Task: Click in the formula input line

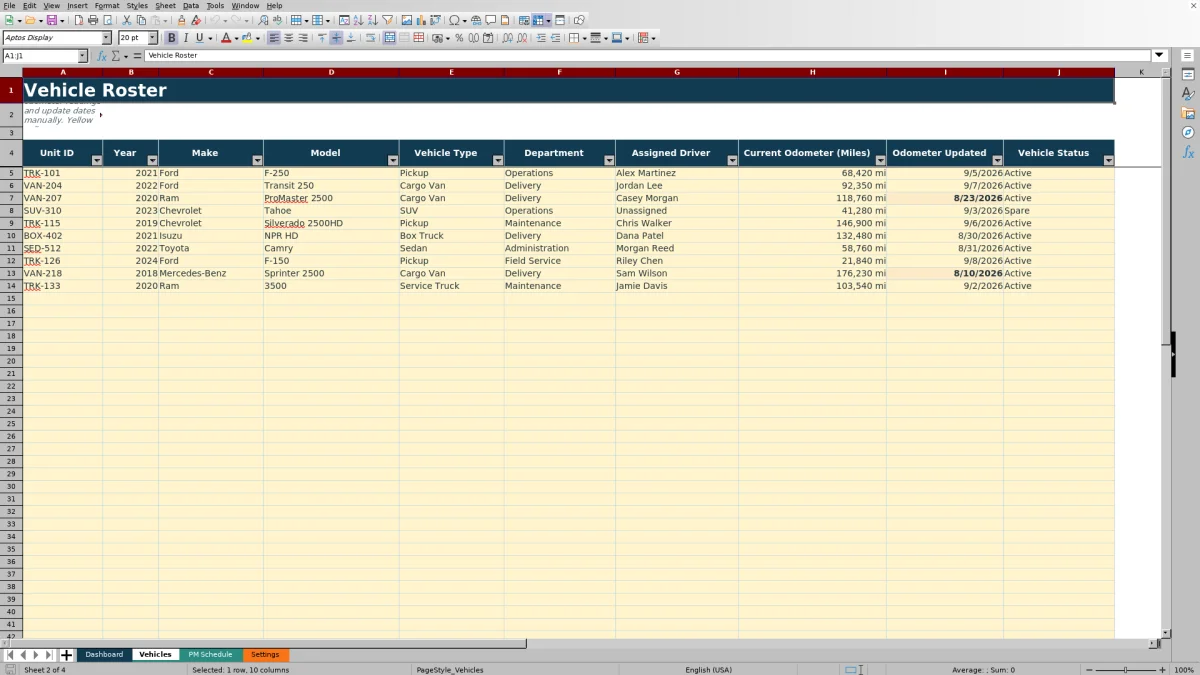Action: pos(648,56)
